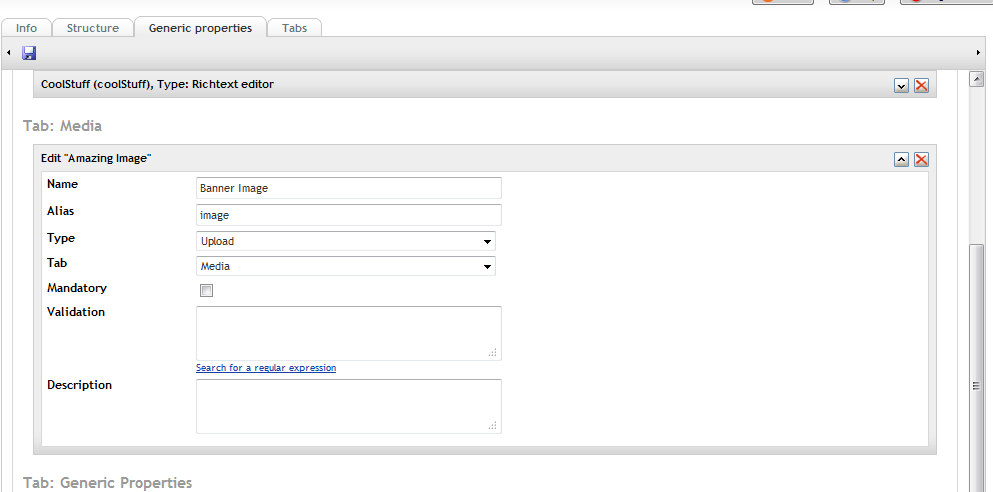Click inside the Validation text area
Image resolution: width=993 pixels, height=492 pixels.
349,334
